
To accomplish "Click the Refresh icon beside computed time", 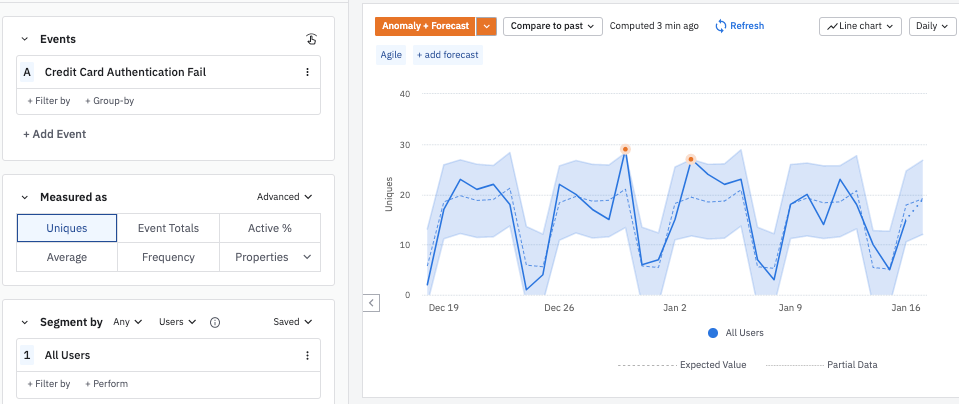I will click(x=720, y=26).
